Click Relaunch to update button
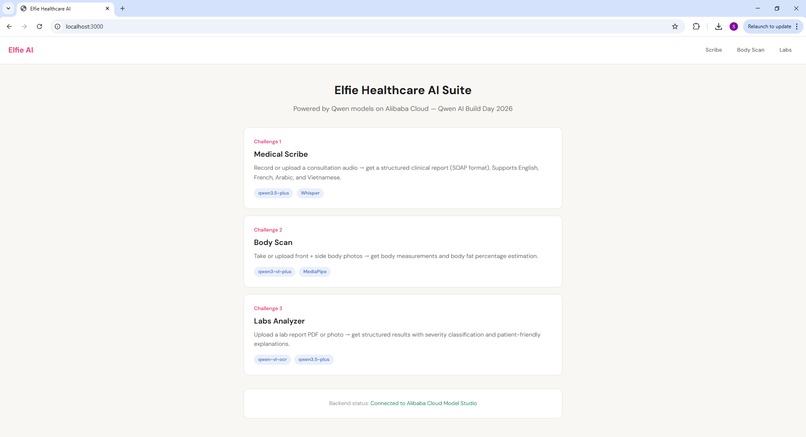 (x=769, y=26)
